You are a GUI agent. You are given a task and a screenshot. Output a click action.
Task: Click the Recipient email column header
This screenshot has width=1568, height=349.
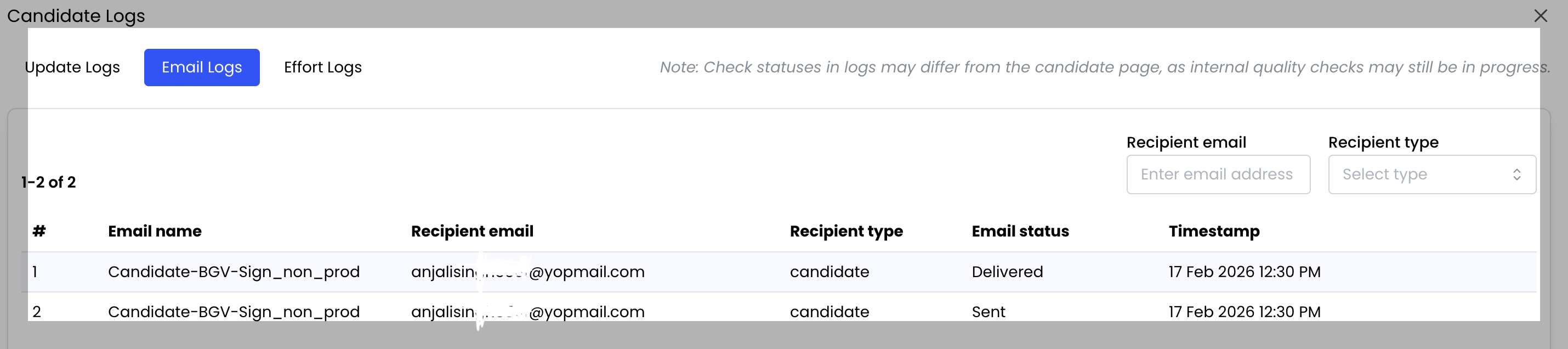[x=471, y=232]
